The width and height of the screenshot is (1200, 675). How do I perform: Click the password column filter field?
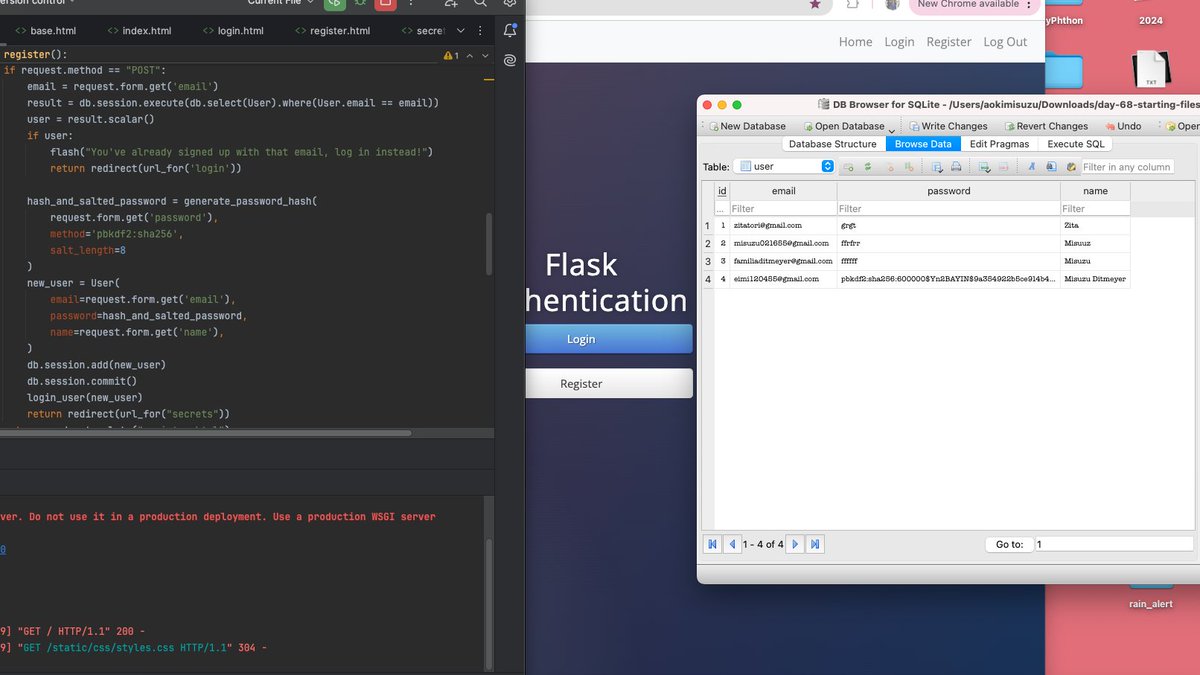(x=948, y=209)
